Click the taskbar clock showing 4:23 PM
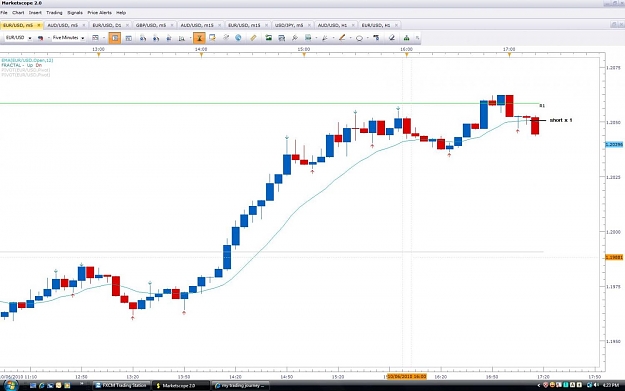The height and width of the screenshot is (391, 625). tap(610, 385)
